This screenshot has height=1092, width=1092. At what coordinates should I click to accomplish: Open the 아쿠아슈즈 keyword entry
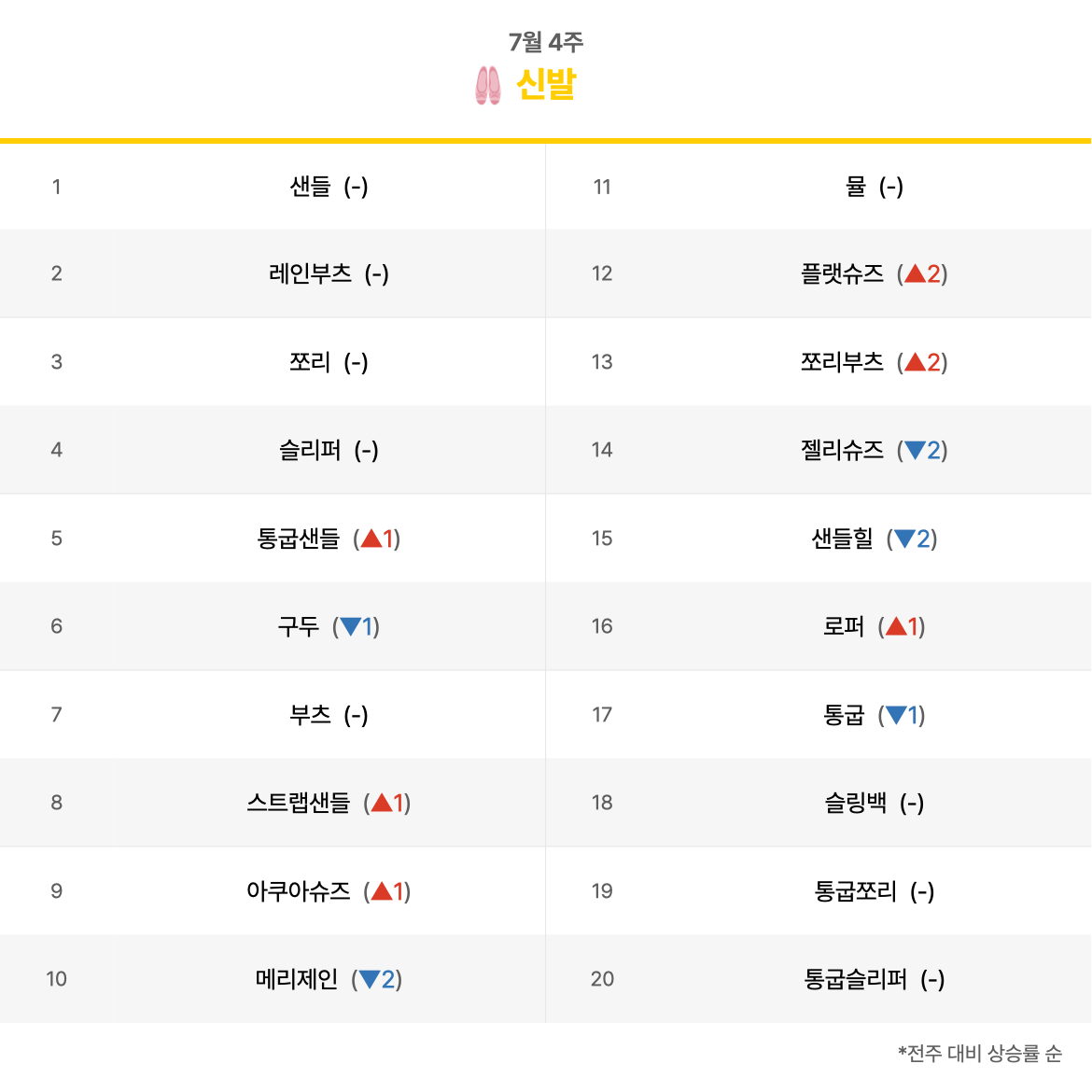pyautogui.click(x=298, y=891)
